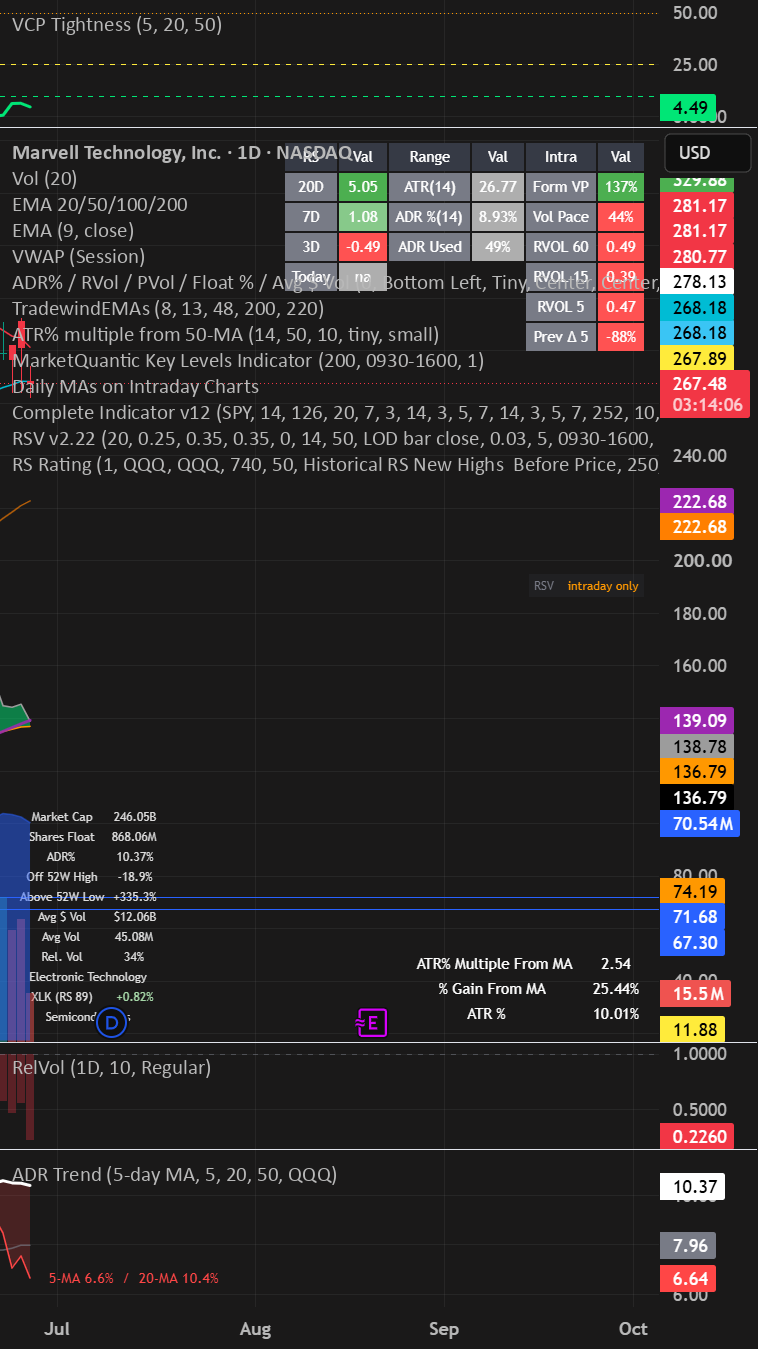
Task: Select Daily MAs on Intraday Charts legend
Action: point(136,386)
